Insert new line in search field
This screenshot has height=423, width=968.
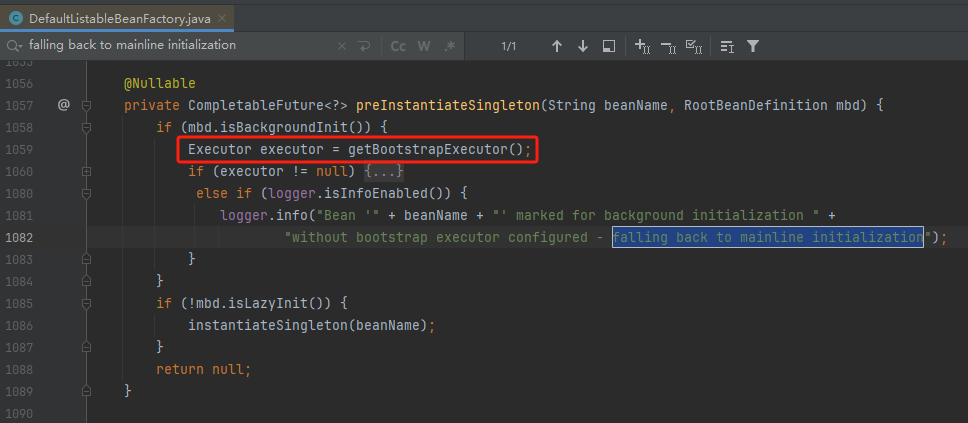pyautogui.click(x=364, y=46)
